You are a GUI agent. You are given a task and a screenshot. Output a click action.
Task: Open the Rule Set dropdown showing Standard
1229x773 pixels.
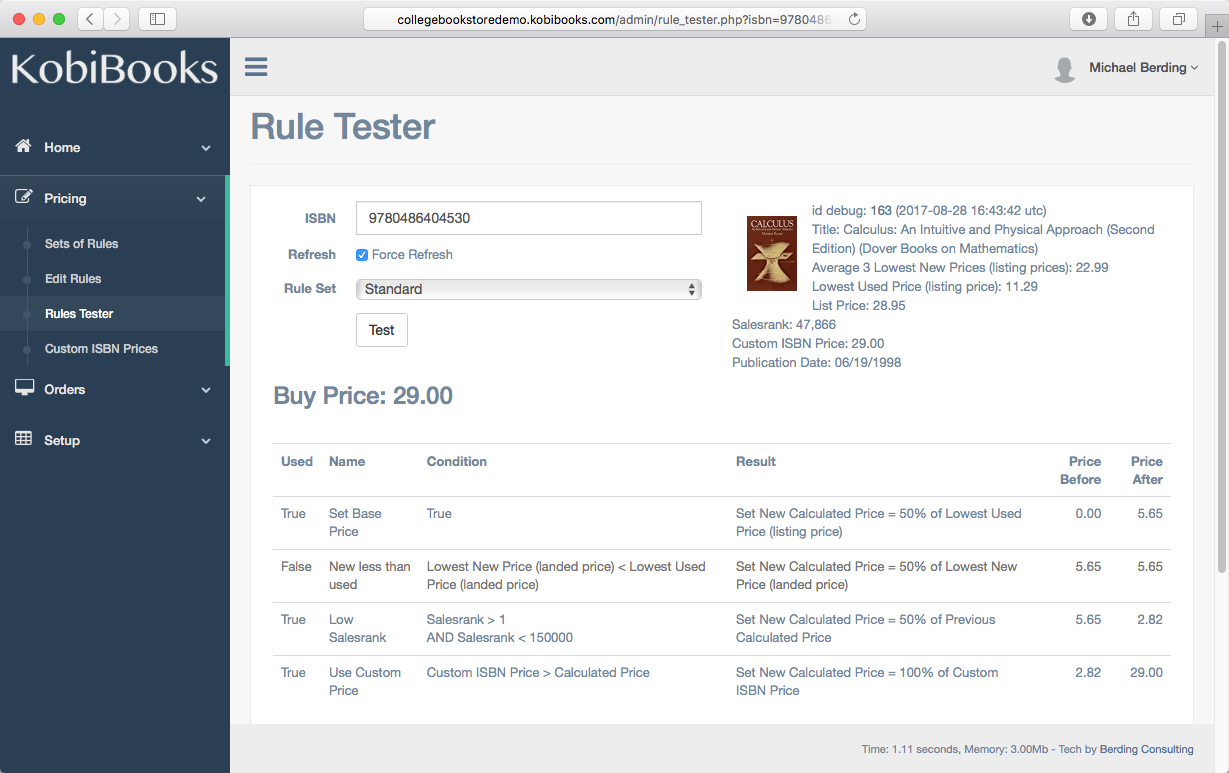pyautogui.click(x=529, y=289)
